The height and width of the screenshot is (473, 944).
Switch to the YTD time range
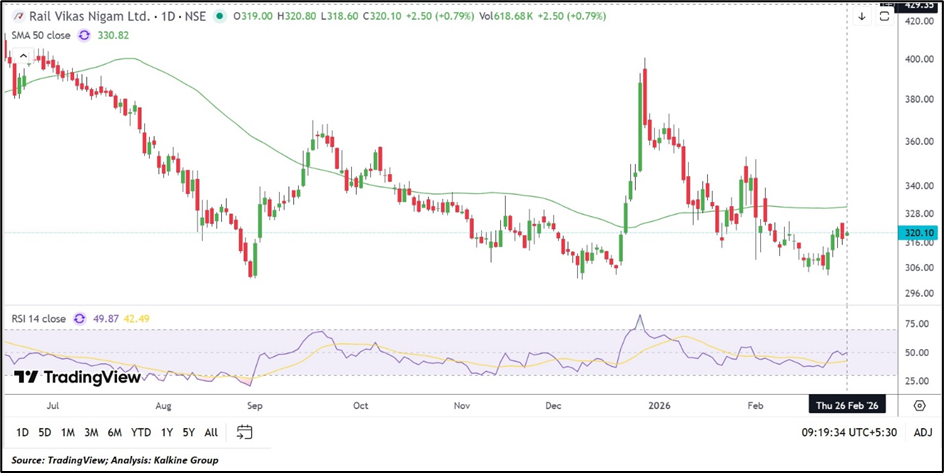point(141,432)
